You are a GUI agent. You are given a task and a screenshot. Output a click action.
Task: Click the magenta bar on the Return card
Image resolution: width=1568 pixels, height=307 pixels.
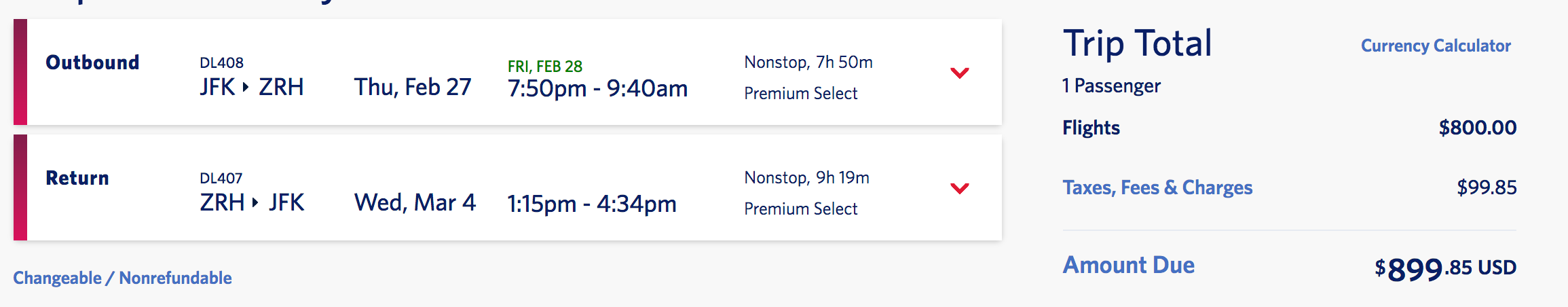(20, 187)
